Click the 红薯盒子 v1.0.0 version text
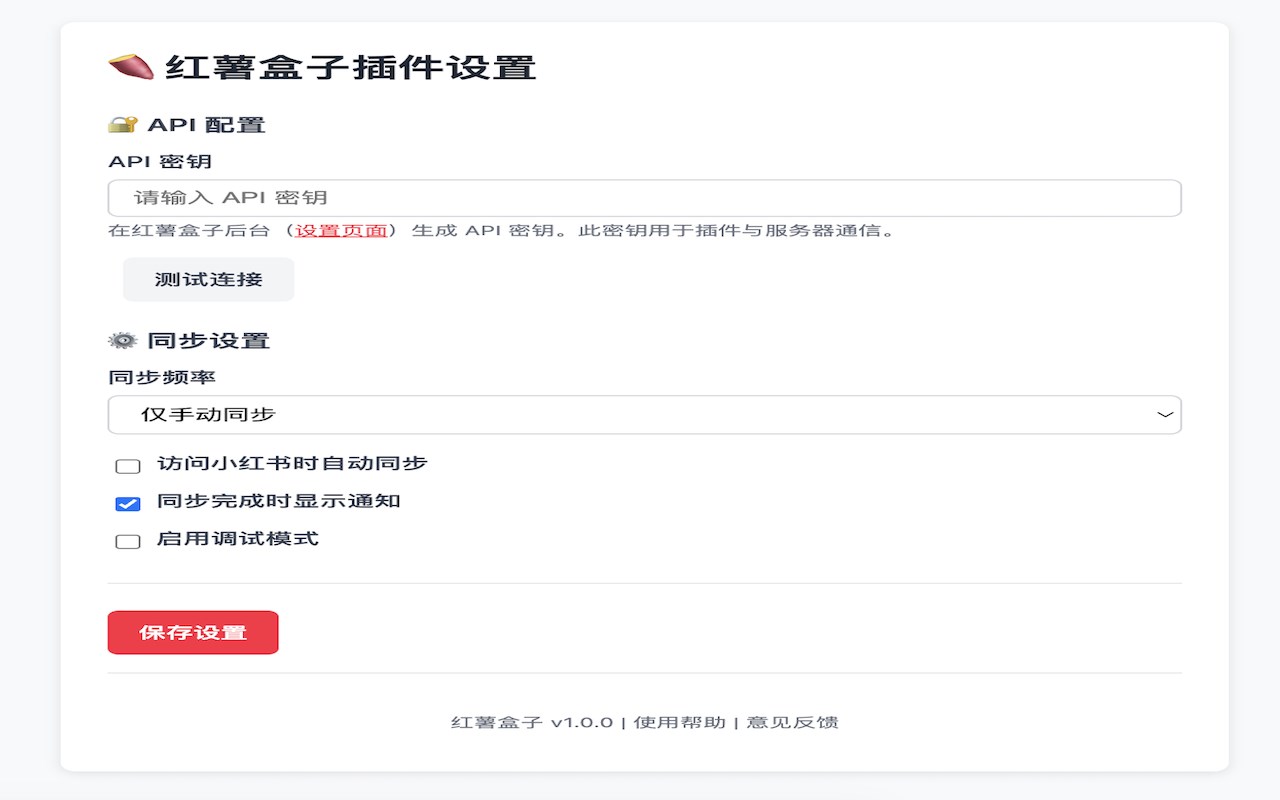This screenshot has height=800, width=1280. pos(532,722)
